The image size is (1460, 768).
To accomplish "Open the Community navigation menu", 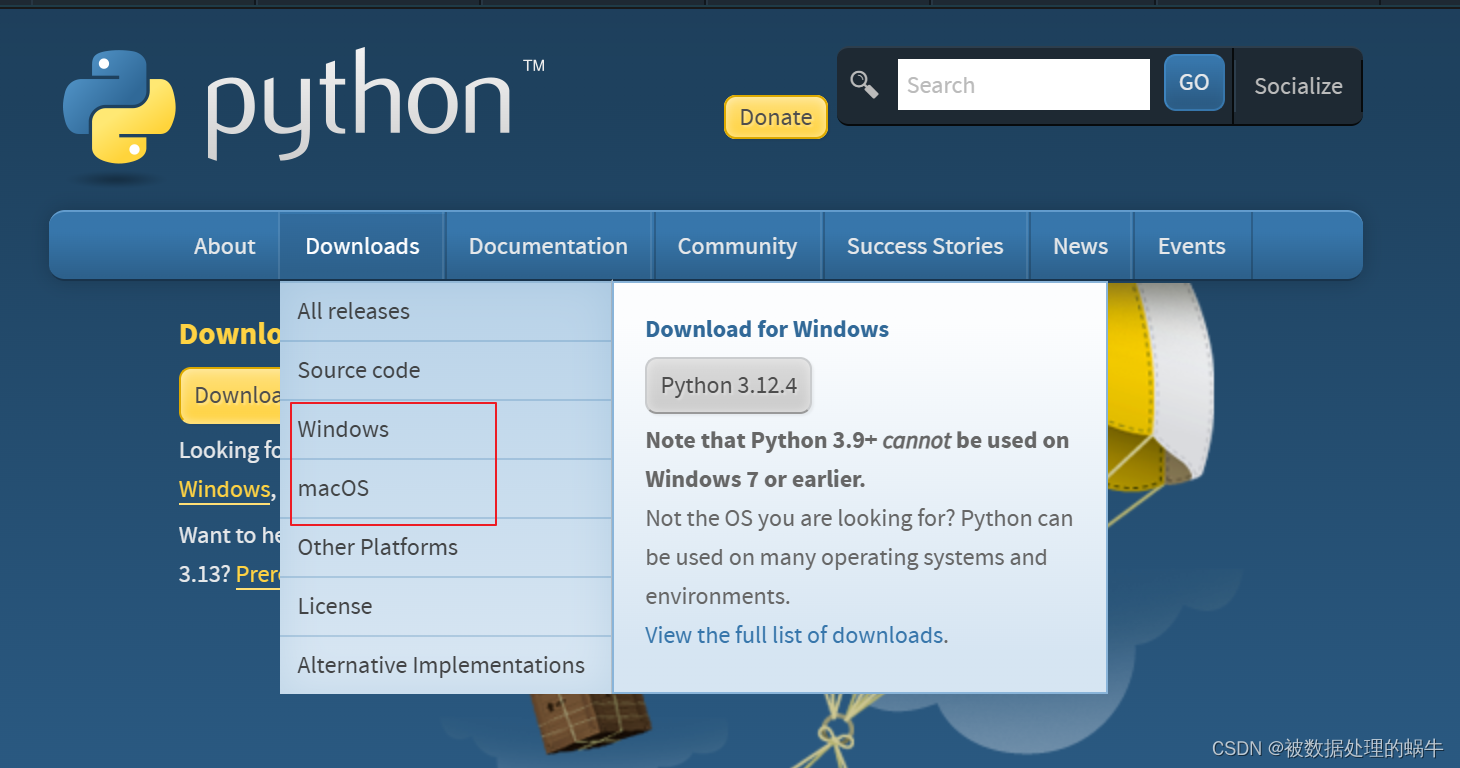I will point(737,246).
